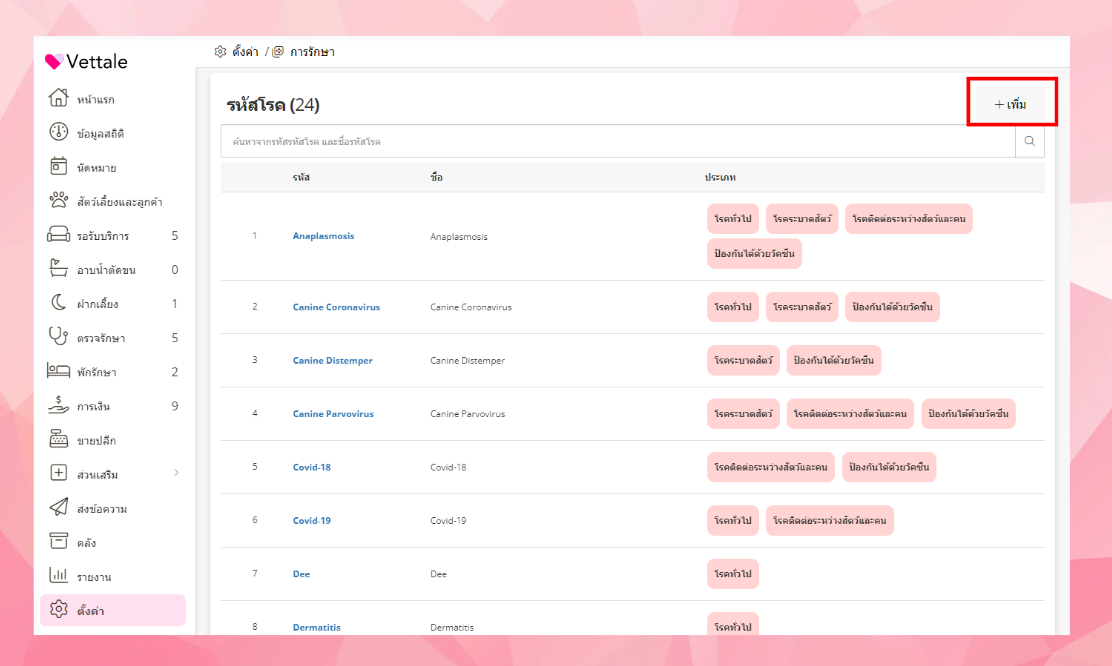Click the plus-box icon for ส่วนเสริม

click(x=58, y=472)
